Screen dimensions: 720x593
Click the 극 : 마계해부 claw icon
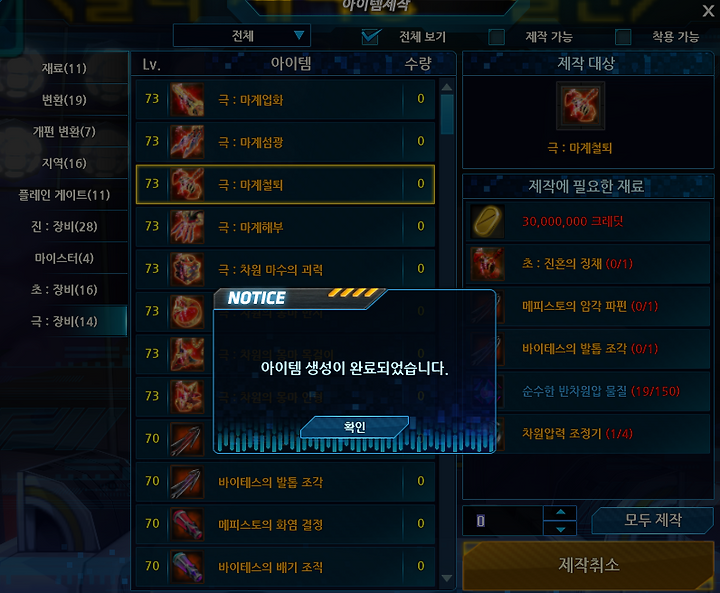(187, 226)
